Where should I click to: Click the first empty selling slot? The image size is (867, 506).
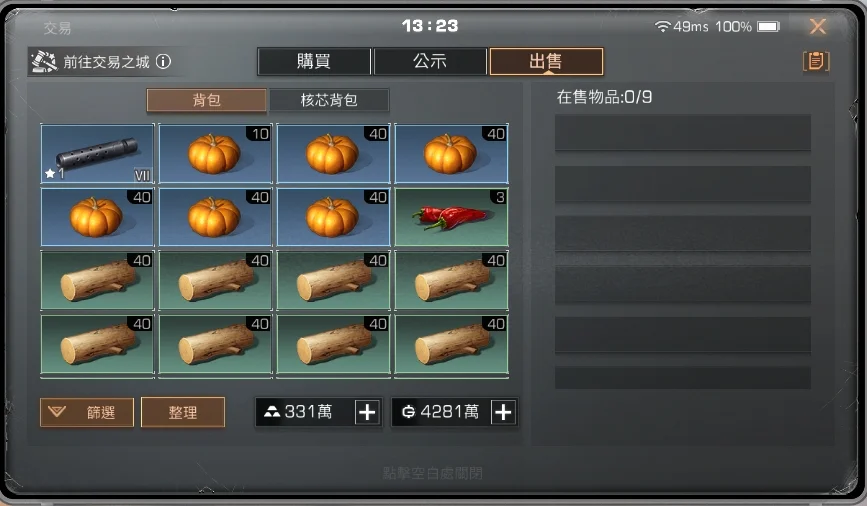coord(683,133)
